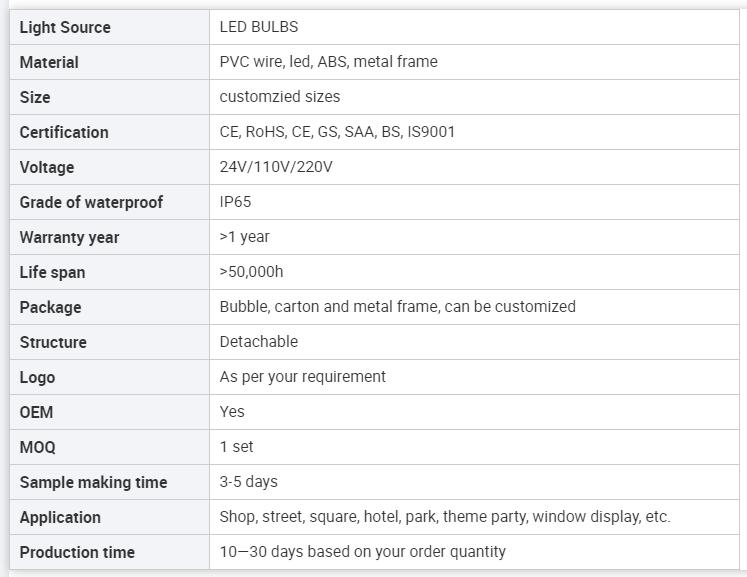This screenshot has width=747, height=577.
Task: Click the "Certification" row header
Action: 64,132
